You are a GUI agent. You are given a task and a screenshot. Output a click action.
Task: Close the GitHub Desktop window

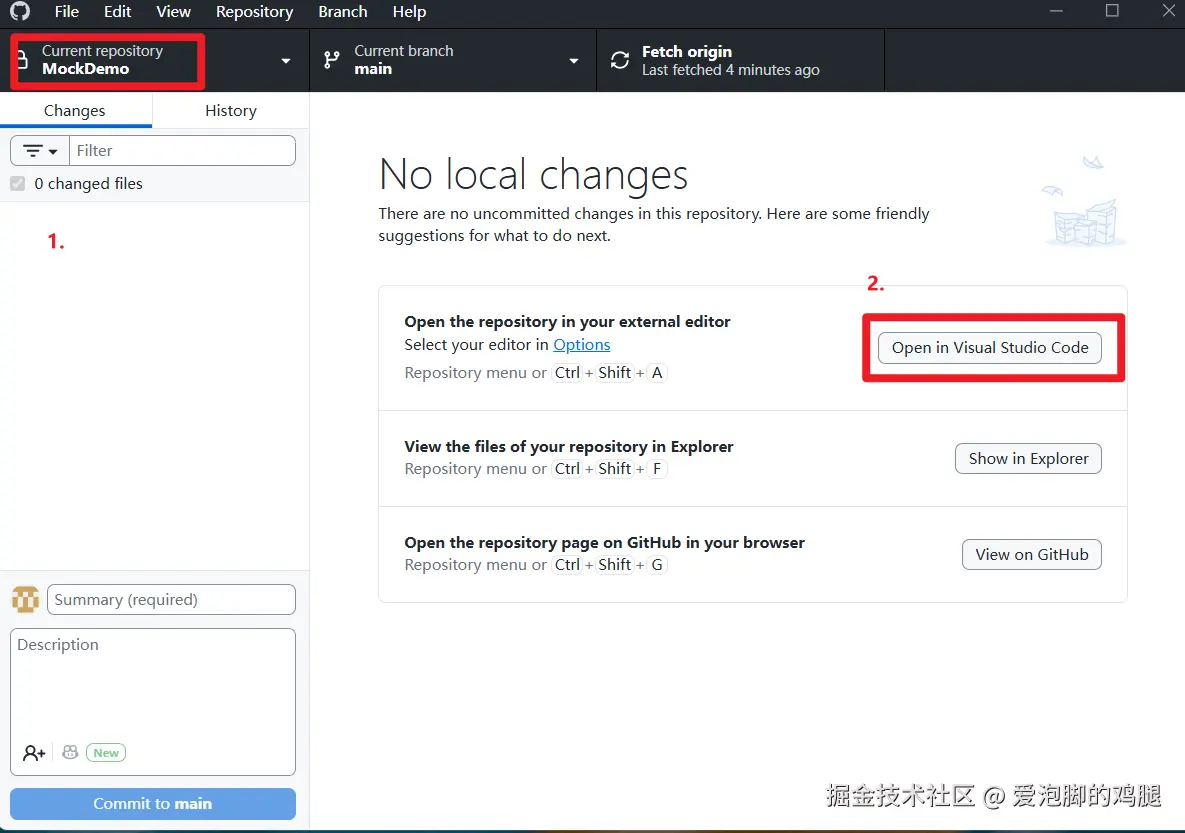pyautogui.click(x=1168, y=11)
